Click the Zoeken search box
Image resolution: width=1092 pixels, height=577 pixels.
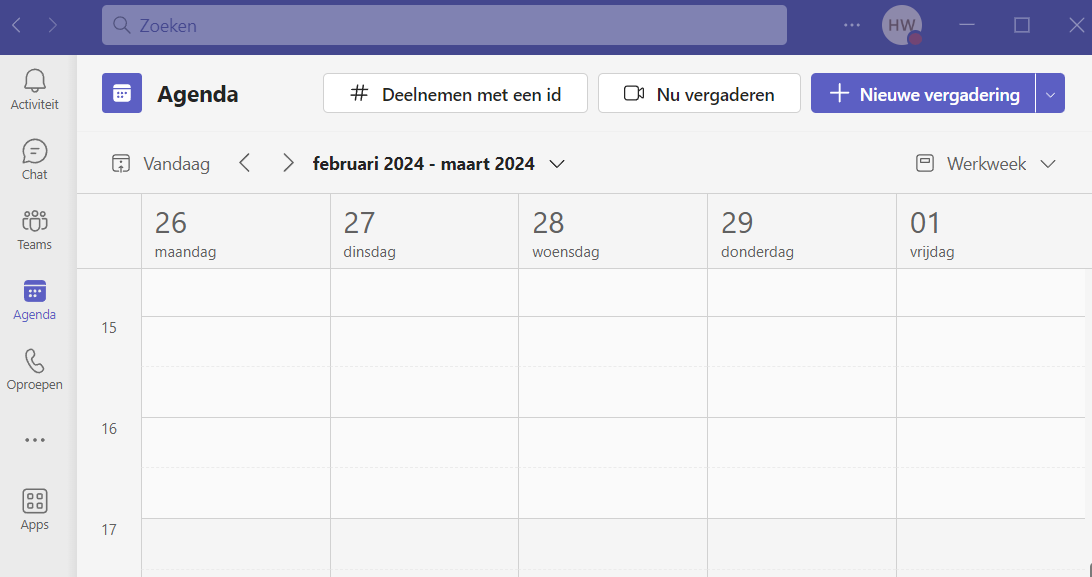pos(444,25)
